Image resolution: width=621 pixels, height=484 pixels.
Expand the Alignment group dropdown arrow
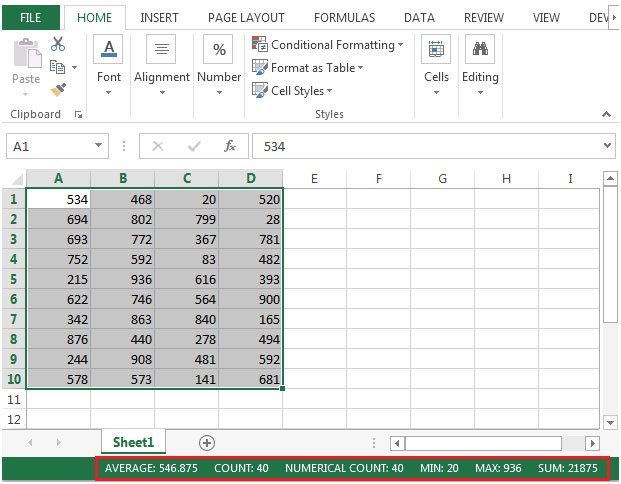162,93
